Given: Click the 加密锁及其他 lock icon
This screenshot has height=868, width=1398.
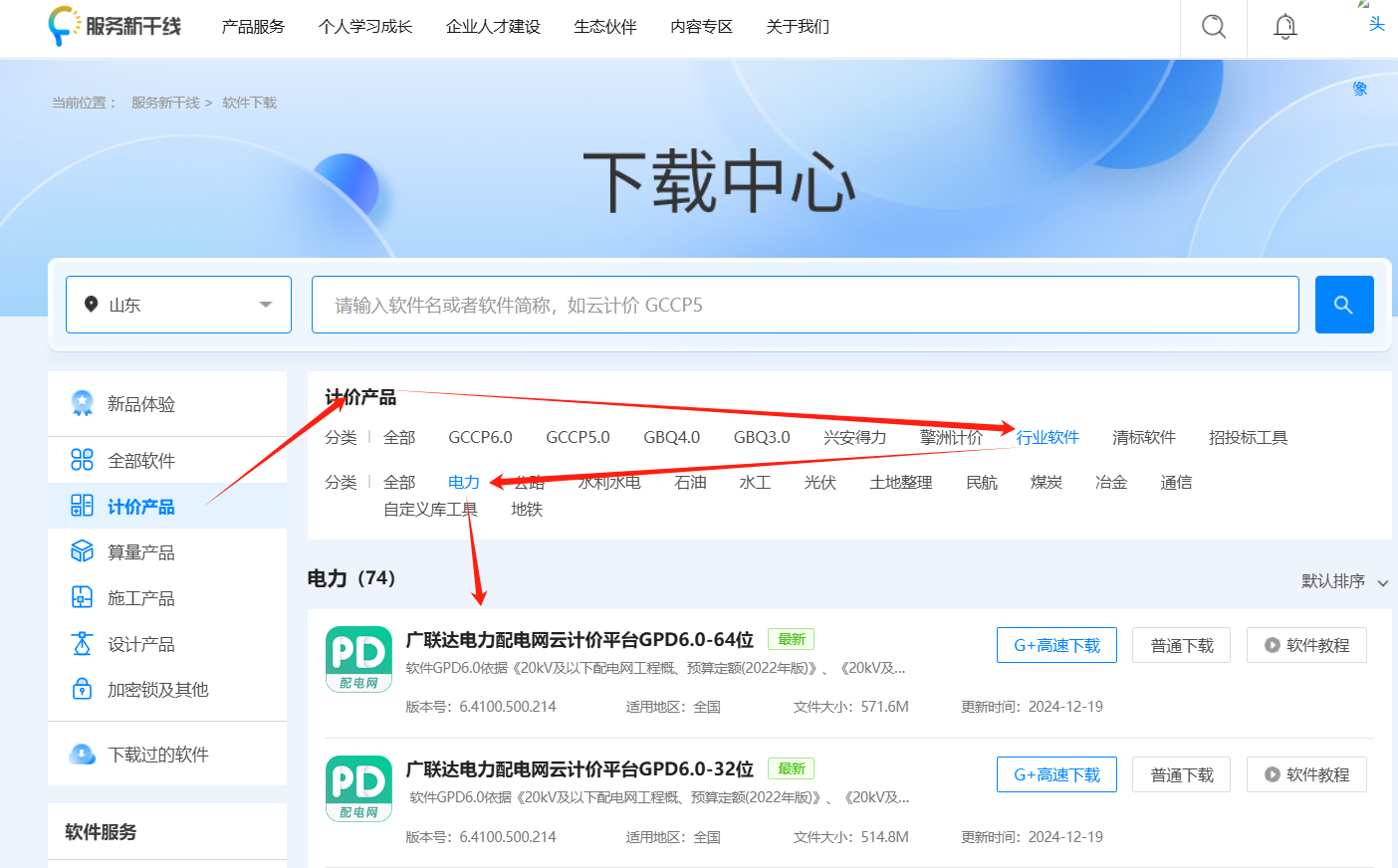Looking at the screenshot, I should click(x=83, y=689).
